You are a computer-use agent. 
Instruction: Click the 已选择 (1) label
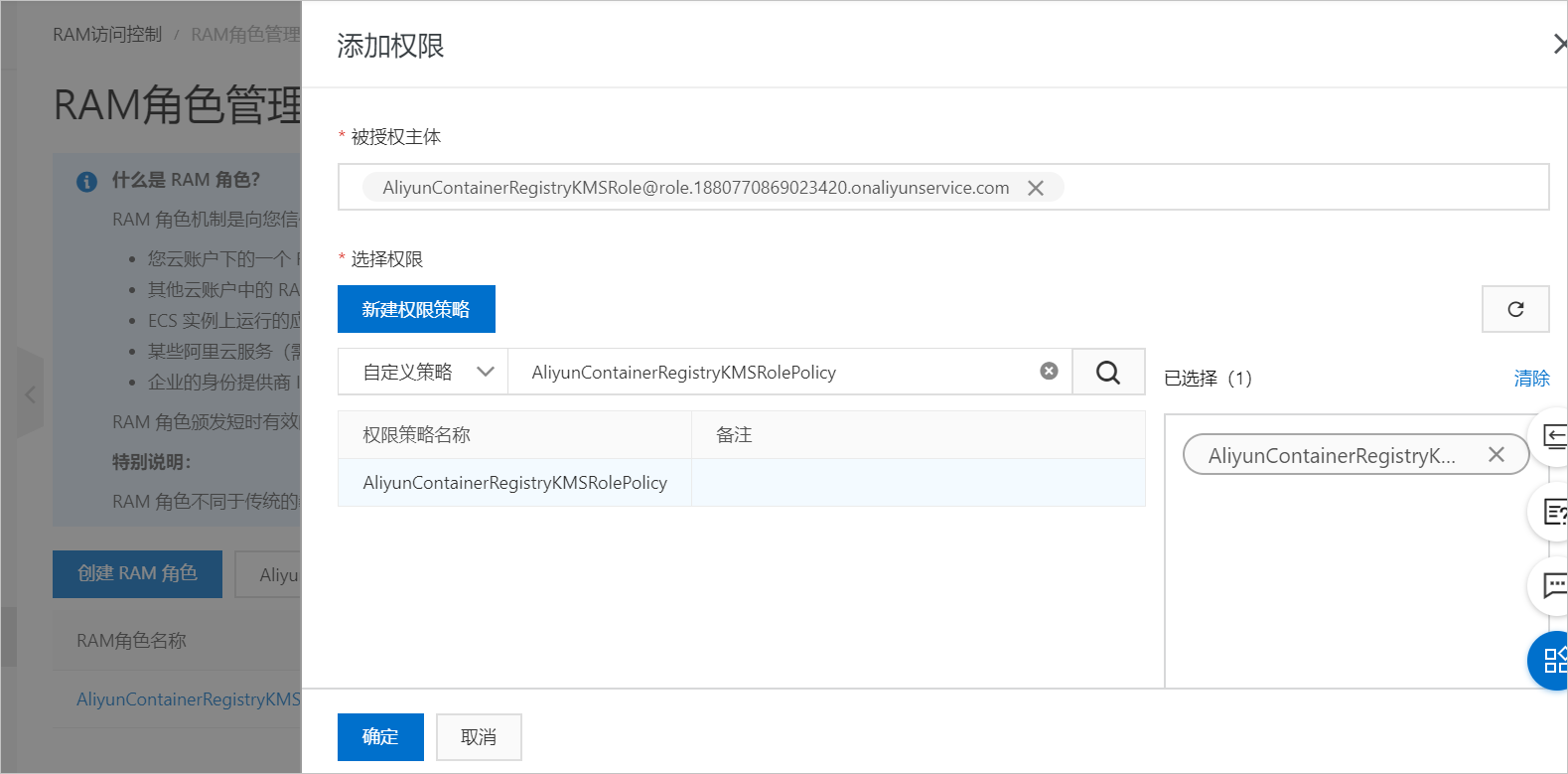pyautogui.click(x=1208, y=378)
